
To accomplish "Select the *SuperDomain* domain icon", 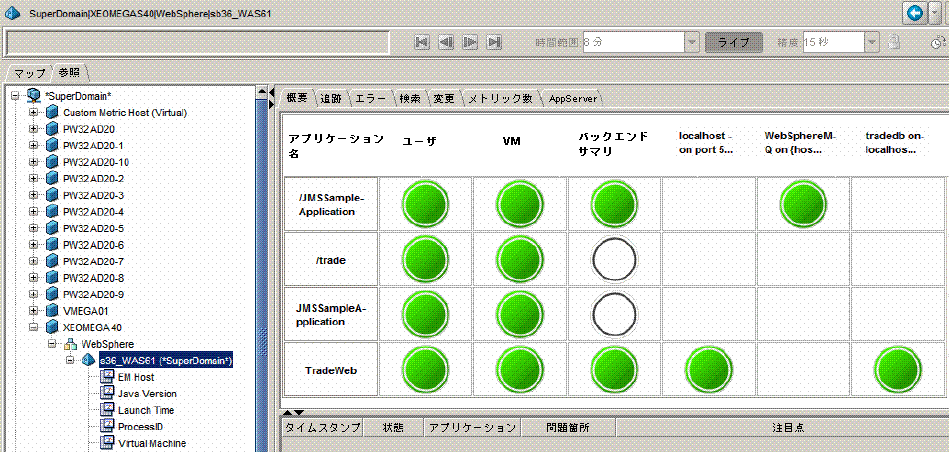I will pos(35,96).
